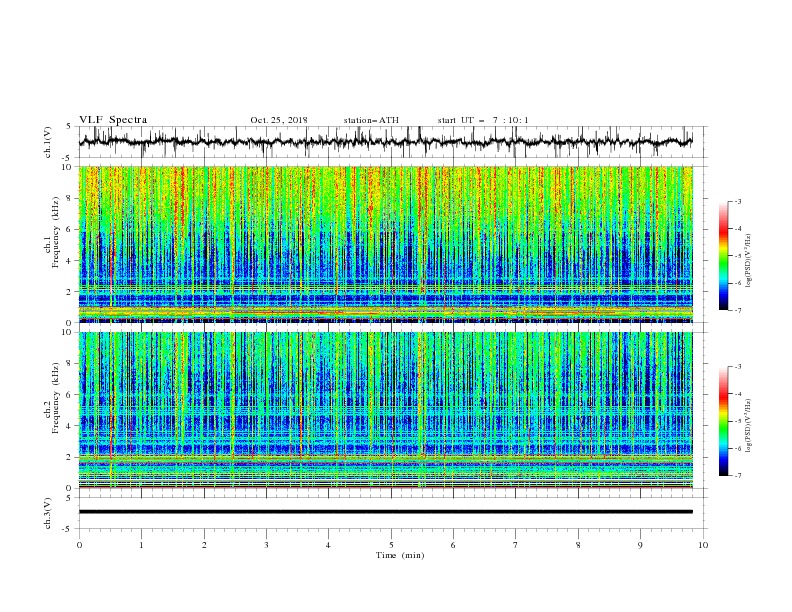Click the time axis tick label "4"
Viewport: 792px width, 612px height.
pyautogui.click(x=328, y=545)
